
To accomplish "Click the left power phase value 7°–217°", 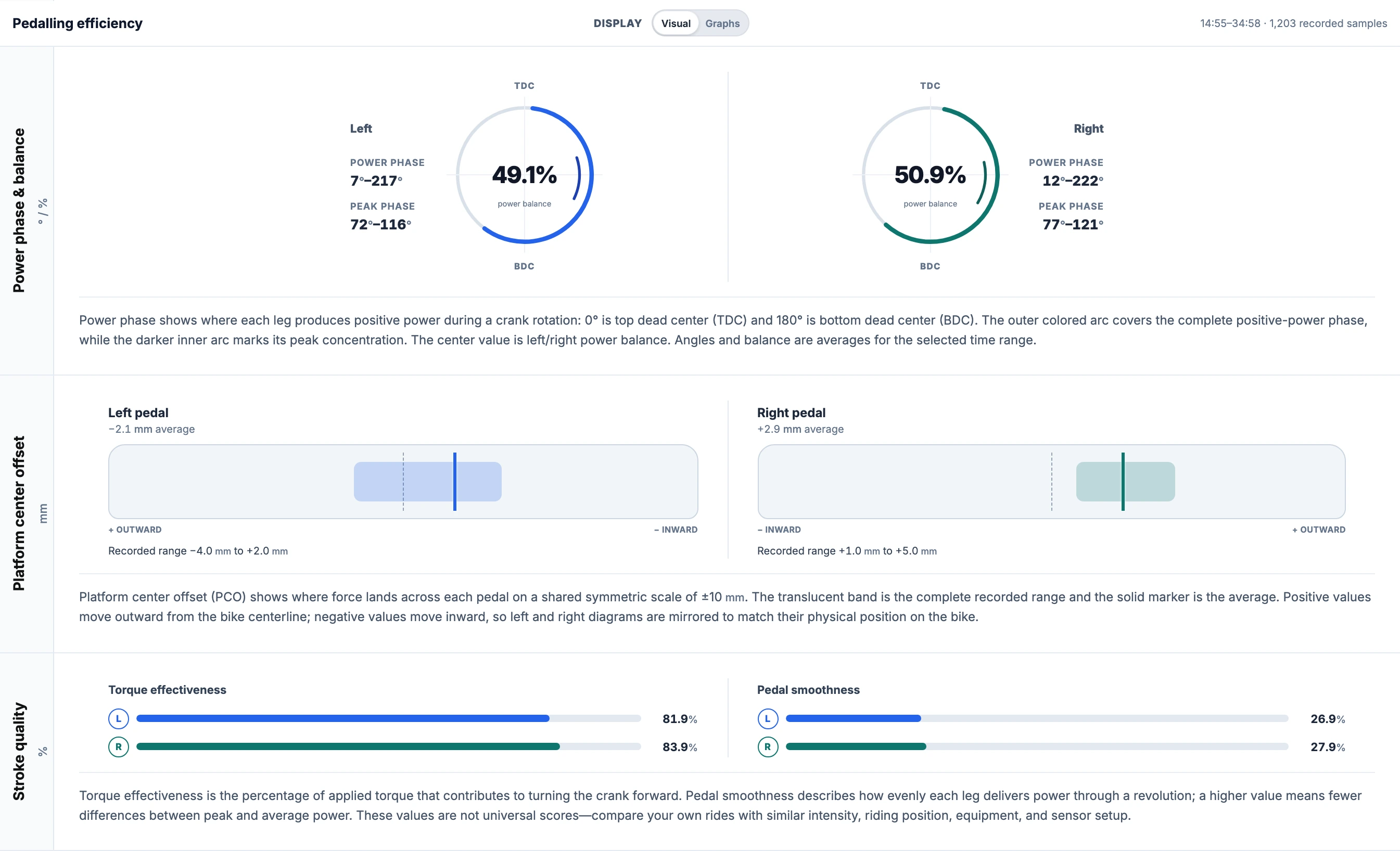I will (x=376, y=180).
